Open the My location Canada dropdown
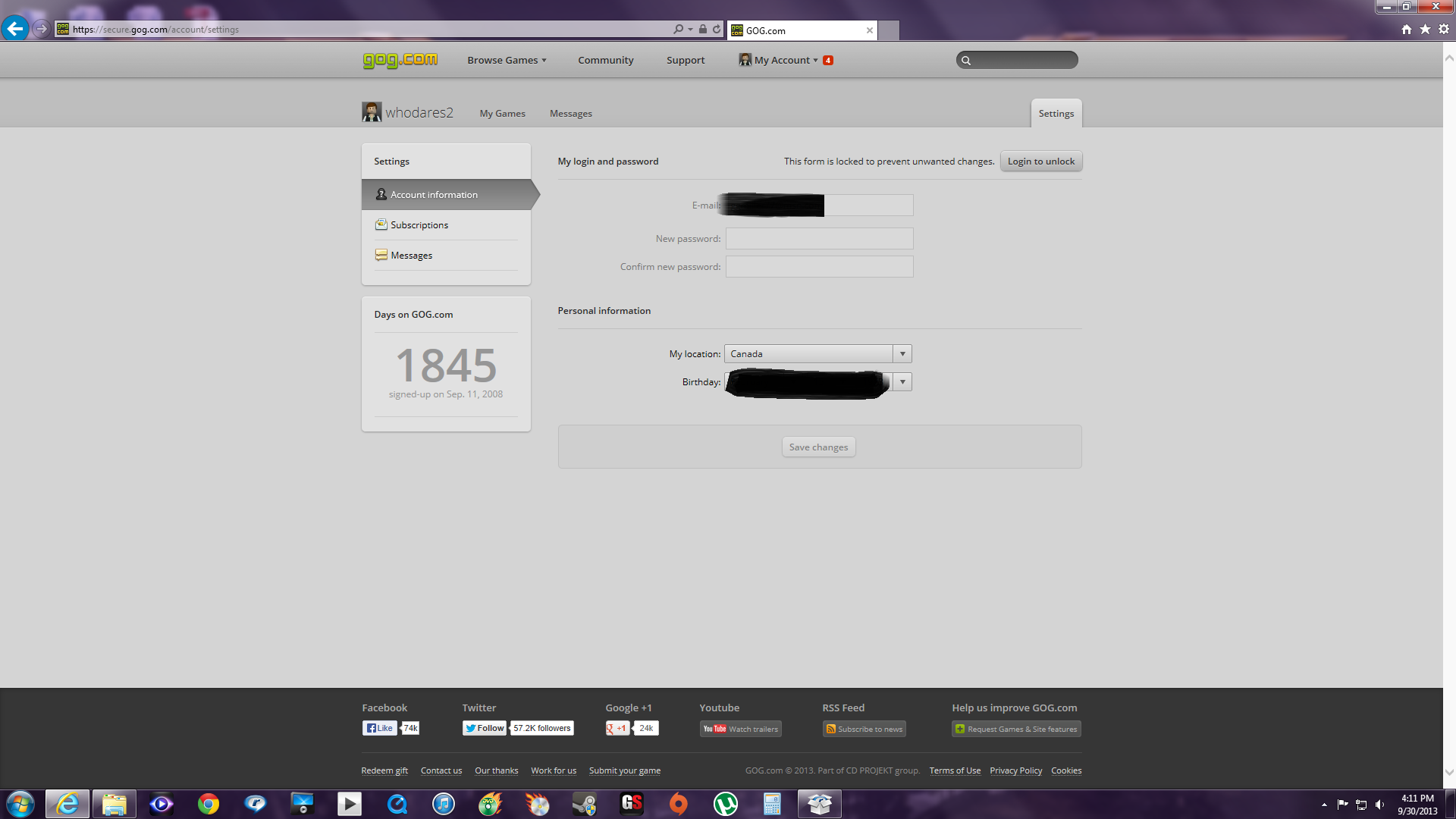This screenshot has width=1456, height=819. point(817,353)
